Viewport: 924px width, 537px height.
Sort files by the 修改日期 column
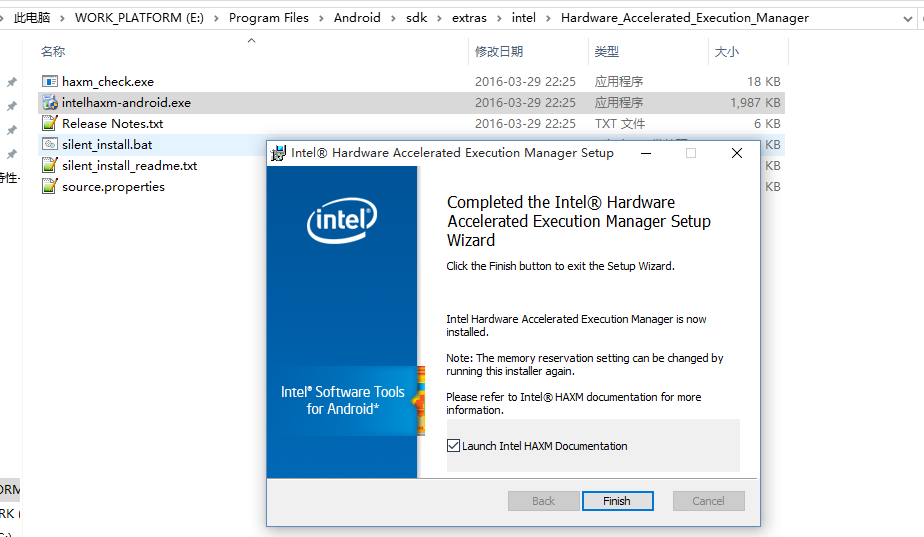click(x=499, y=51)
